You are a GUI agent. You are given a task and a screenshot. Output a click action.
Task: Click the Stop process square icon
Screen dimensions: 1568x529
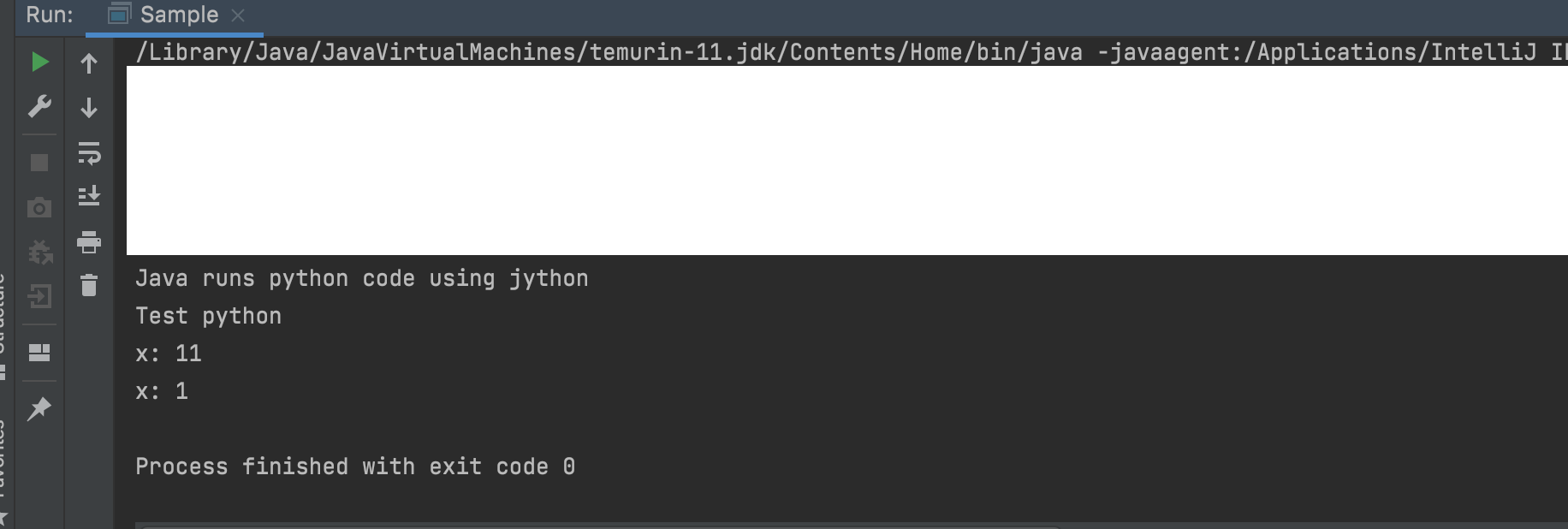(39, 163)
